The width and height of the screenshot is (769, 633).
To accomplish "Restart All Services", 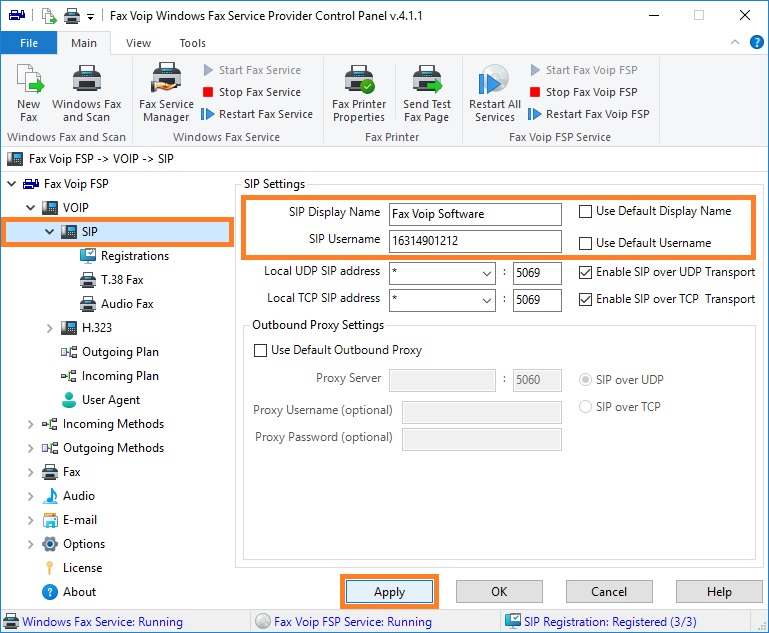I will (494, 93).
